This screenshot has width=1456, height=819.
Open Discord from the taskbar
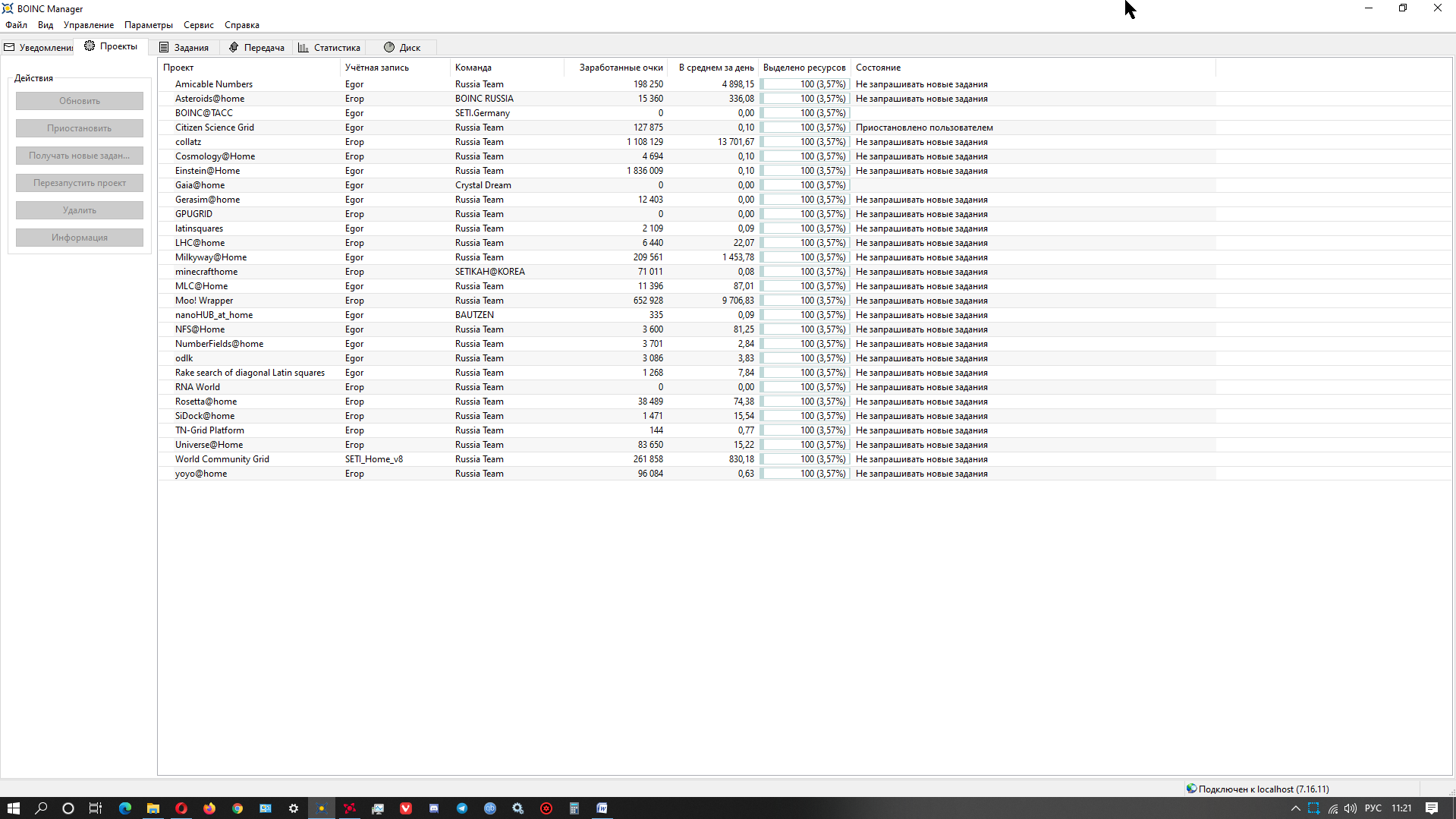click(x=434, y=808)
